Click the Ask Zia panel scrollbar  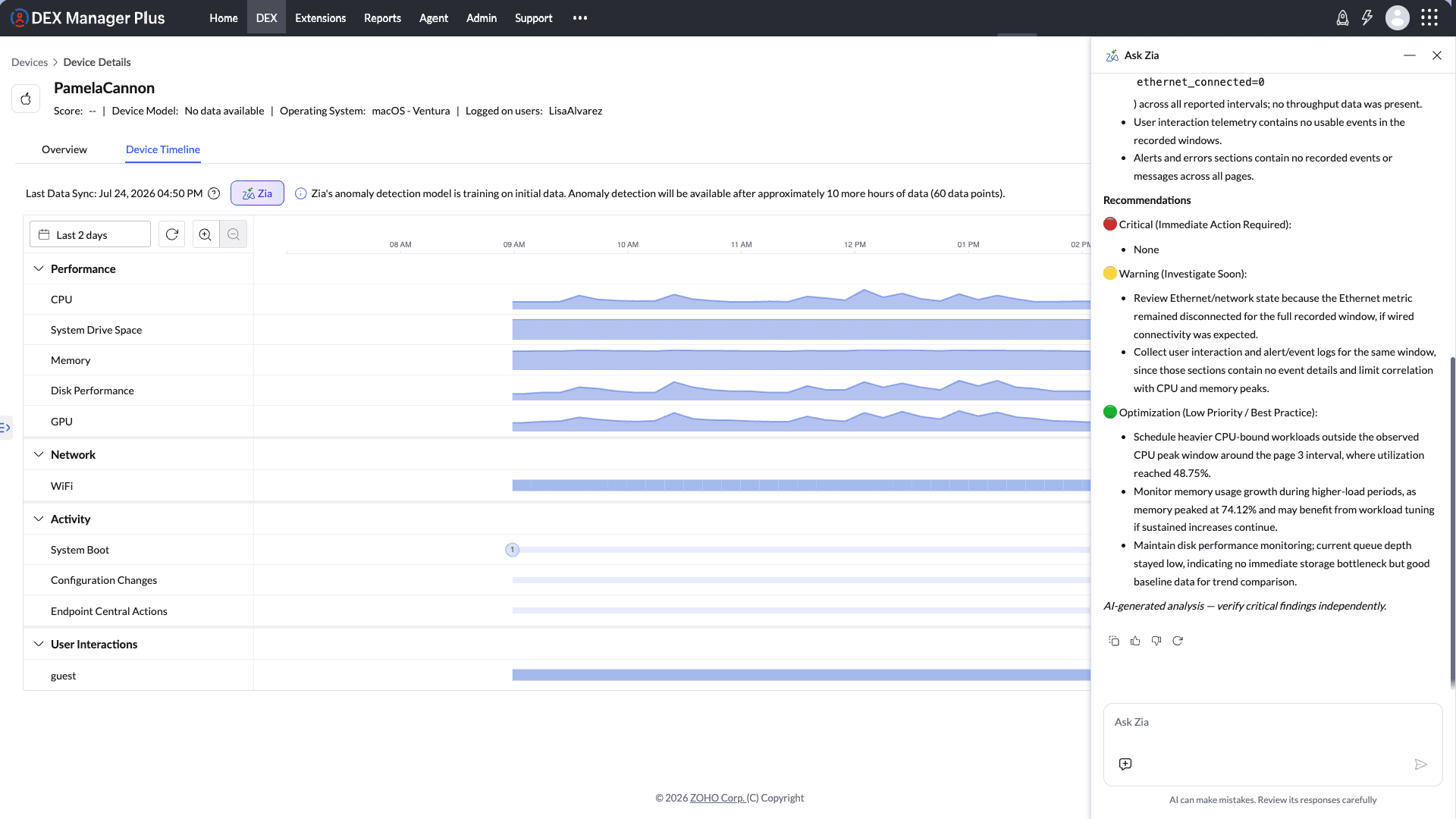(x=1452, y=522)
